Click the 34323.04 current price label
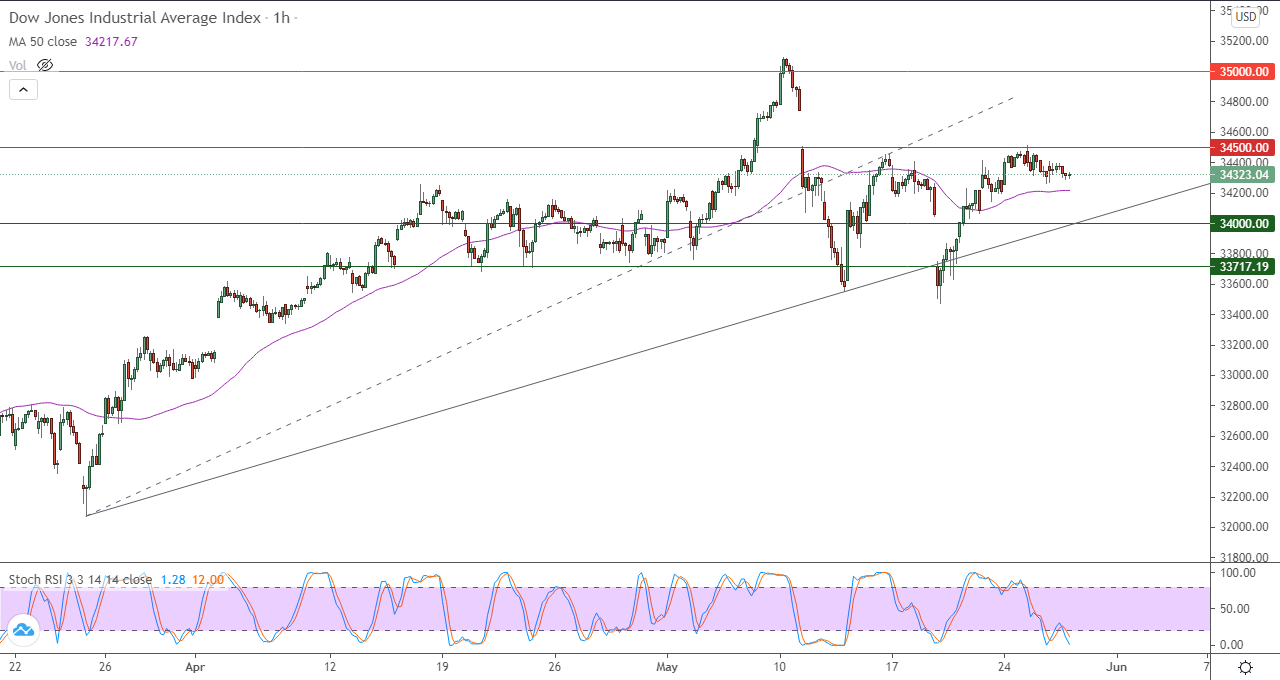This screenshot has width=1280, height=680. [1242, 175]
